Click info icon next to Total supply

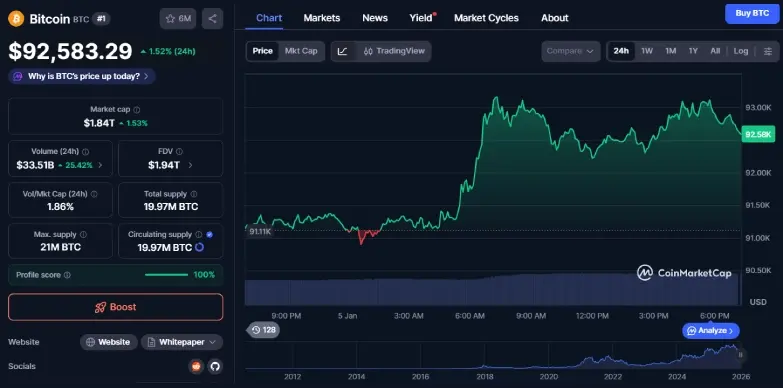point(194,194)
